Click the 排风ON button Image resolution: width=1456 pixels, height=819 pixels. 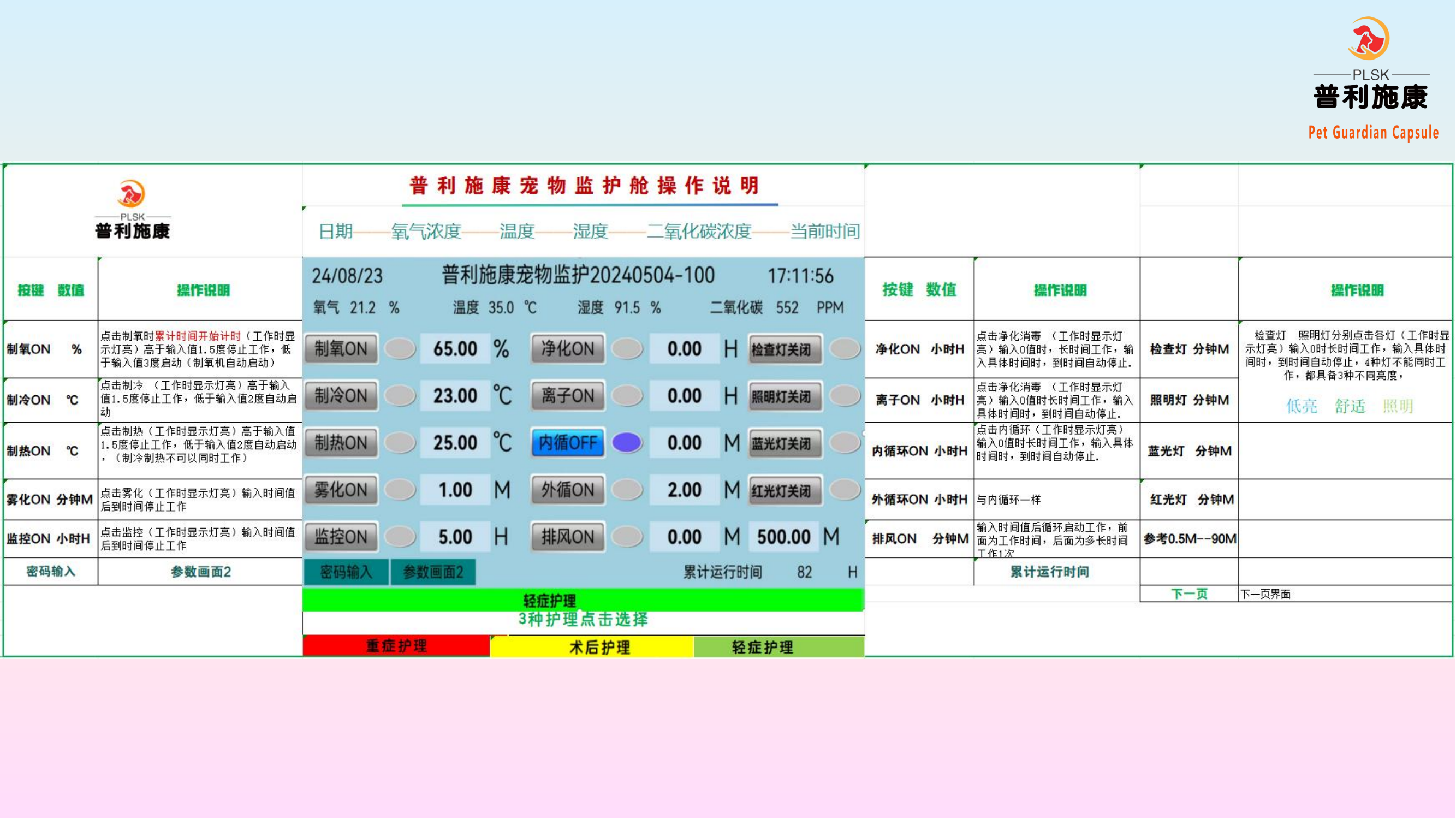pyautogui.click(x=568, y=536)
